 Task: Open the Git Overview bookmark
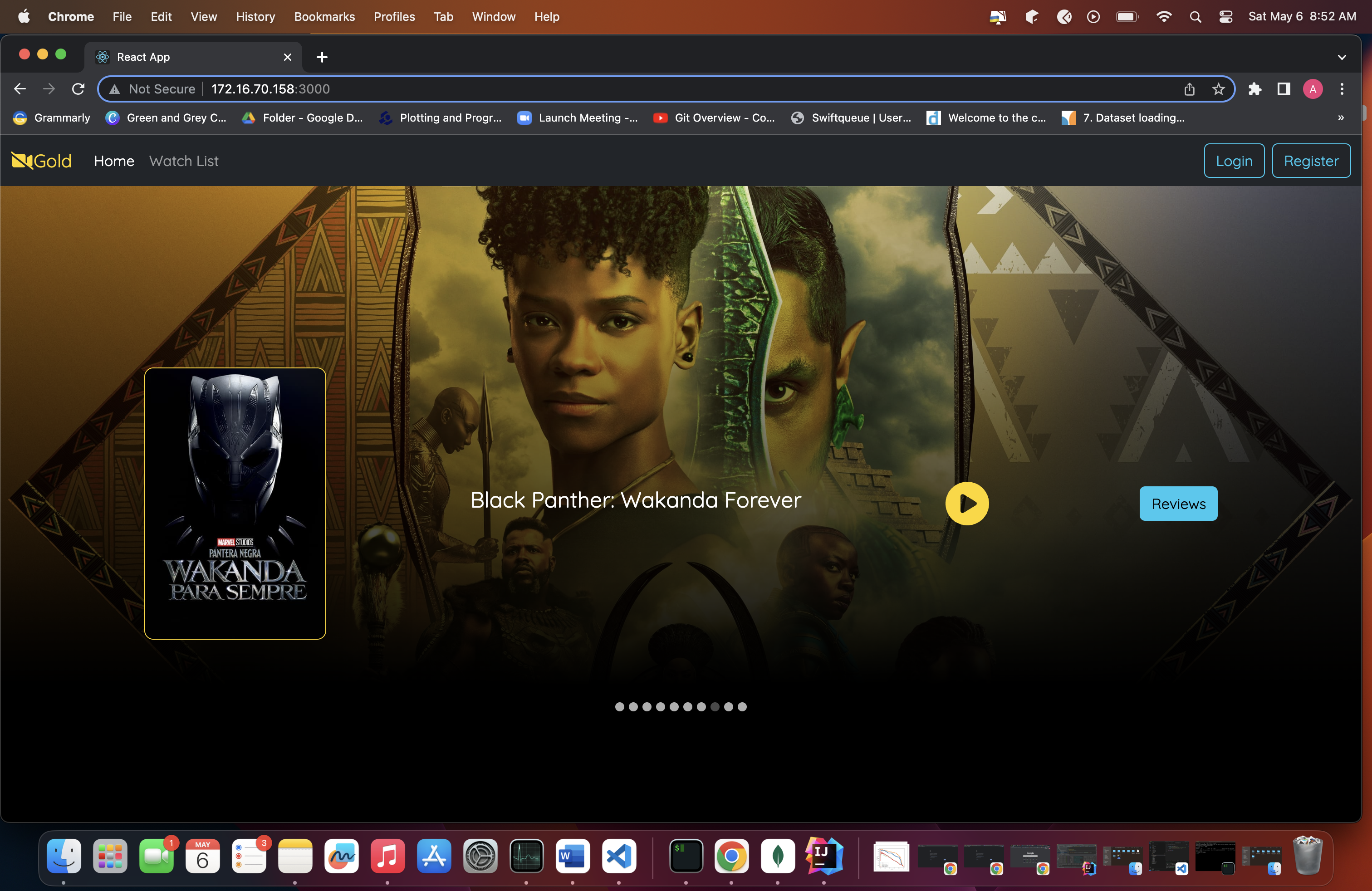[714, 117]
